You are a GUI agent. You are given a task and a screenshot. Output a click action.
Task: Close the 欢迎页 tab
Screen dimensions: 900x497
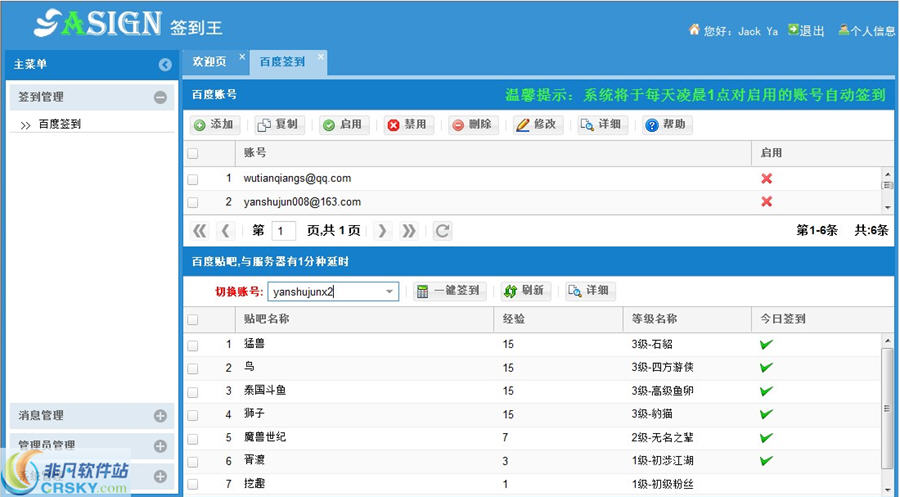(242, 56)
